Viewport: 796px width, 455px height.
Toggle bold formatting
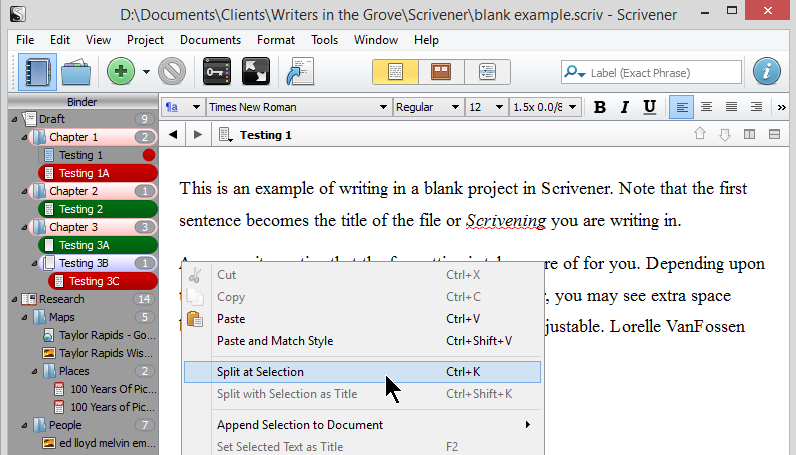[600, 107]
